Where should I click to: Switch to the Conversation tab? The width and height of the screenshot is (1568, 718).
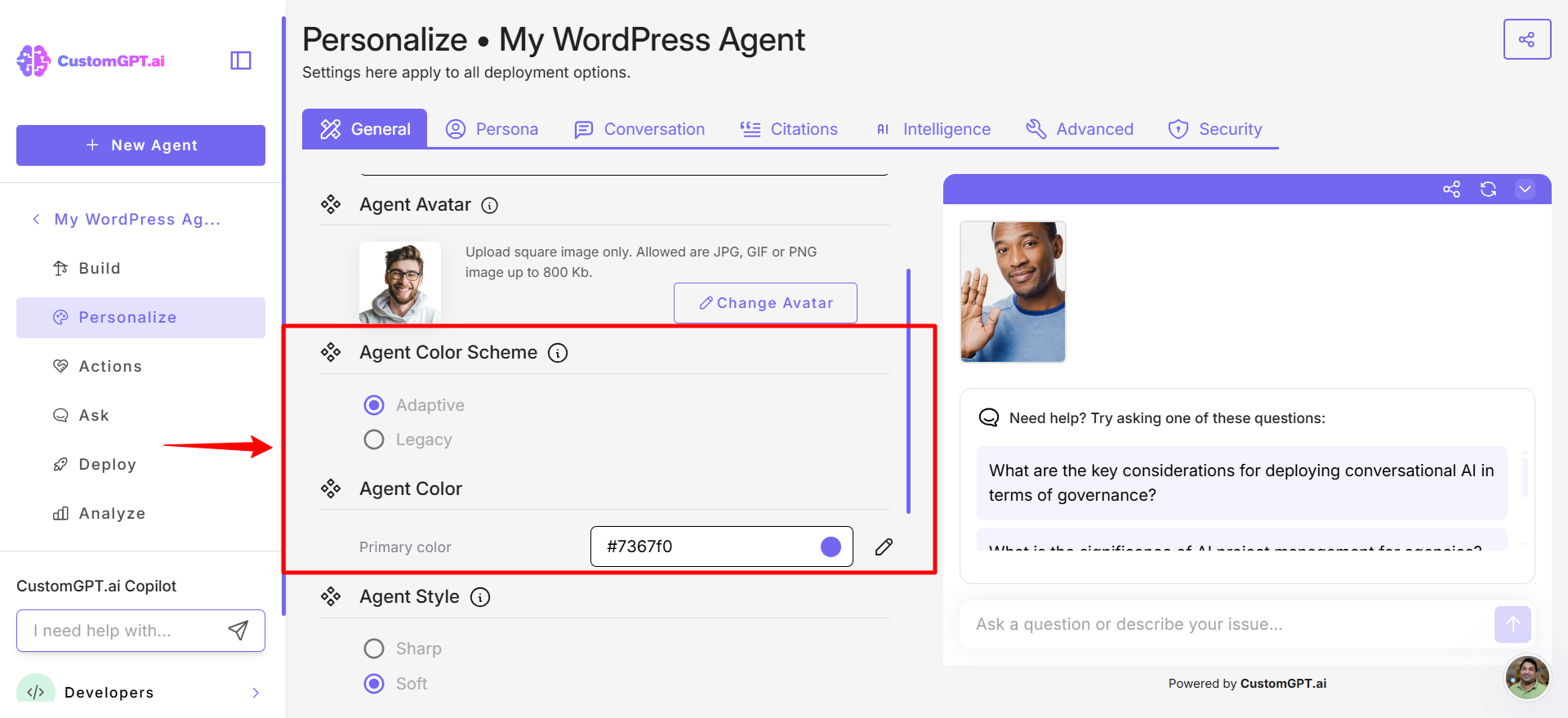(x=639, y=129)
